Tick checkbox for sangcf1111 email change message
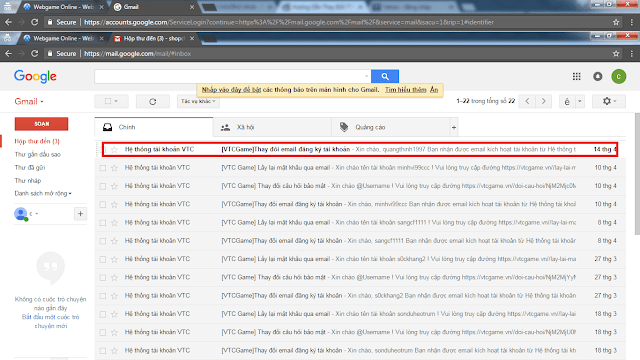The height and width of the screenshot is (360, 640). (103, 241)
